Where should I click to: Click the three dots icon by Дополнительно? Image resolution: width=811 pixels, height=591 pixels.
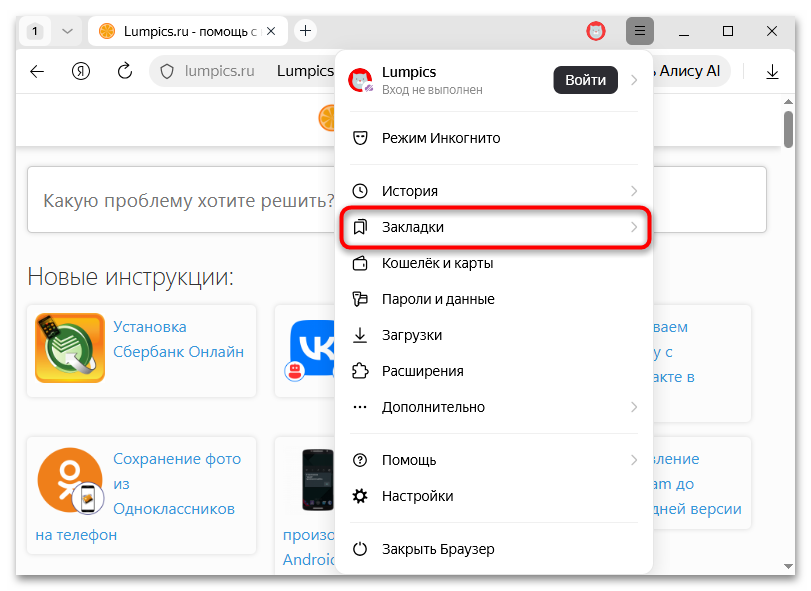360,407
